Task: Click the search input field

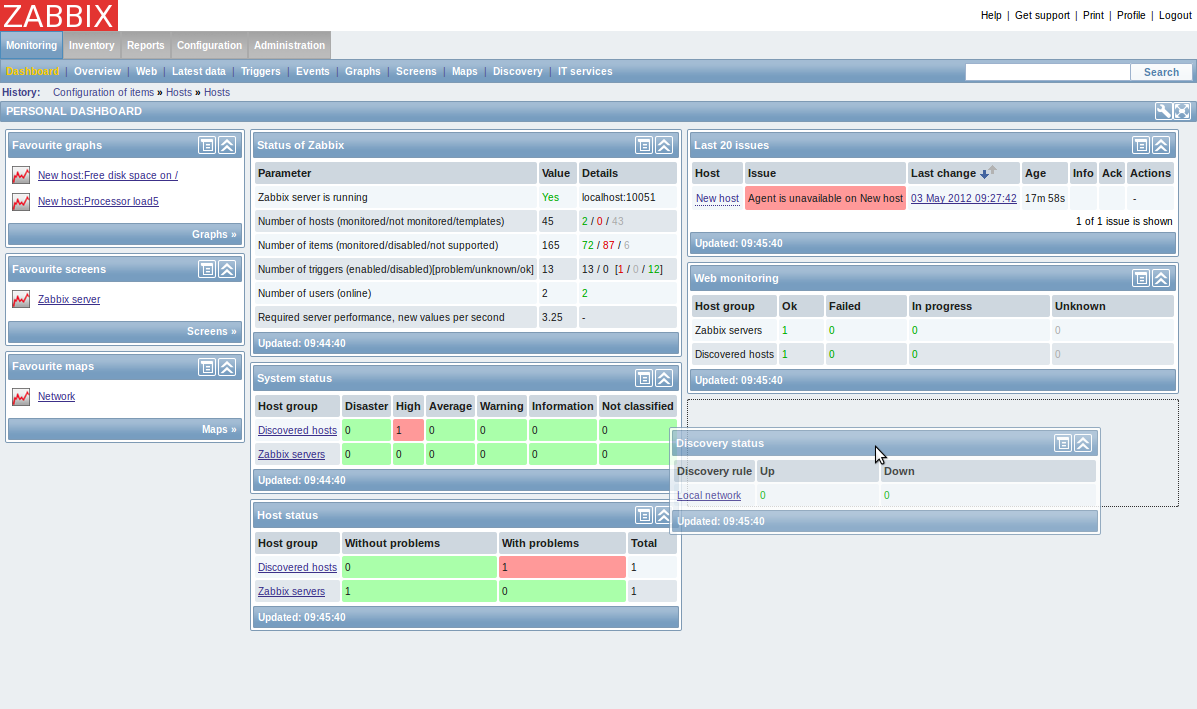Action: [x=1047, y=72]
